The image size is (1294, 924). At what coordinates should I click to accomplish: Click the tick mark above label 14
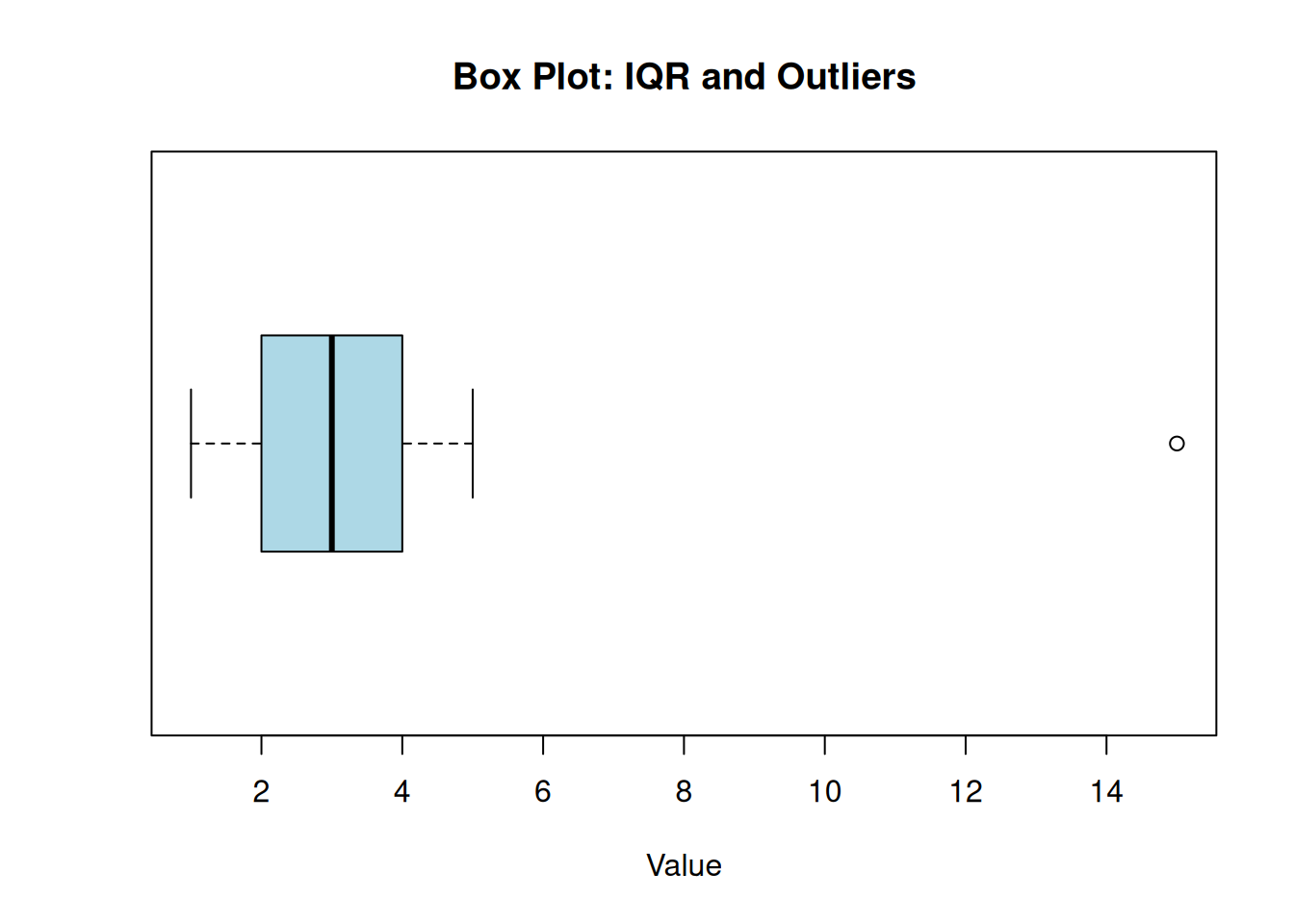(x=1106, y=746)
